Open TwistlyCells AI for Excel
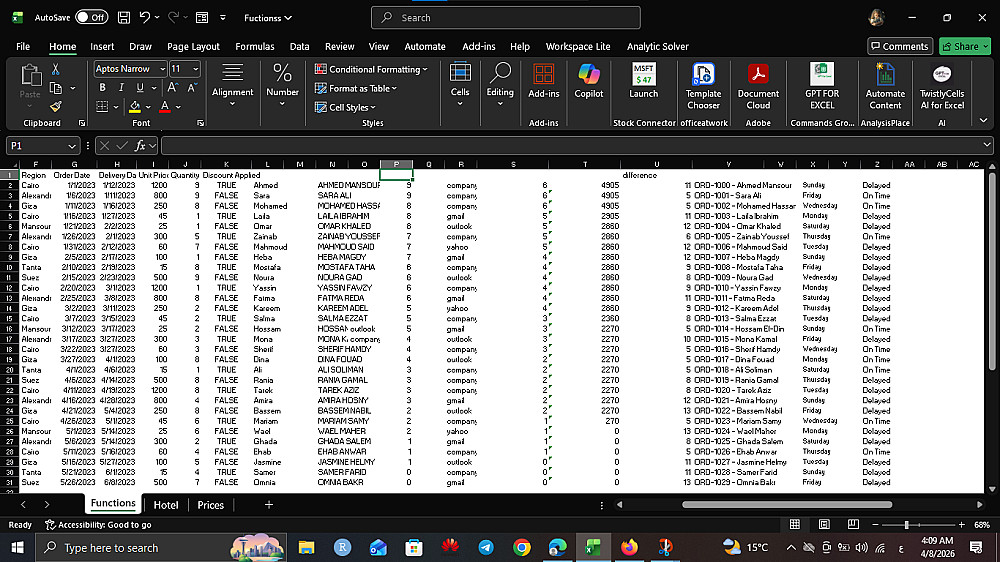This screenshot has width=1000, height=562. [942, 87]
